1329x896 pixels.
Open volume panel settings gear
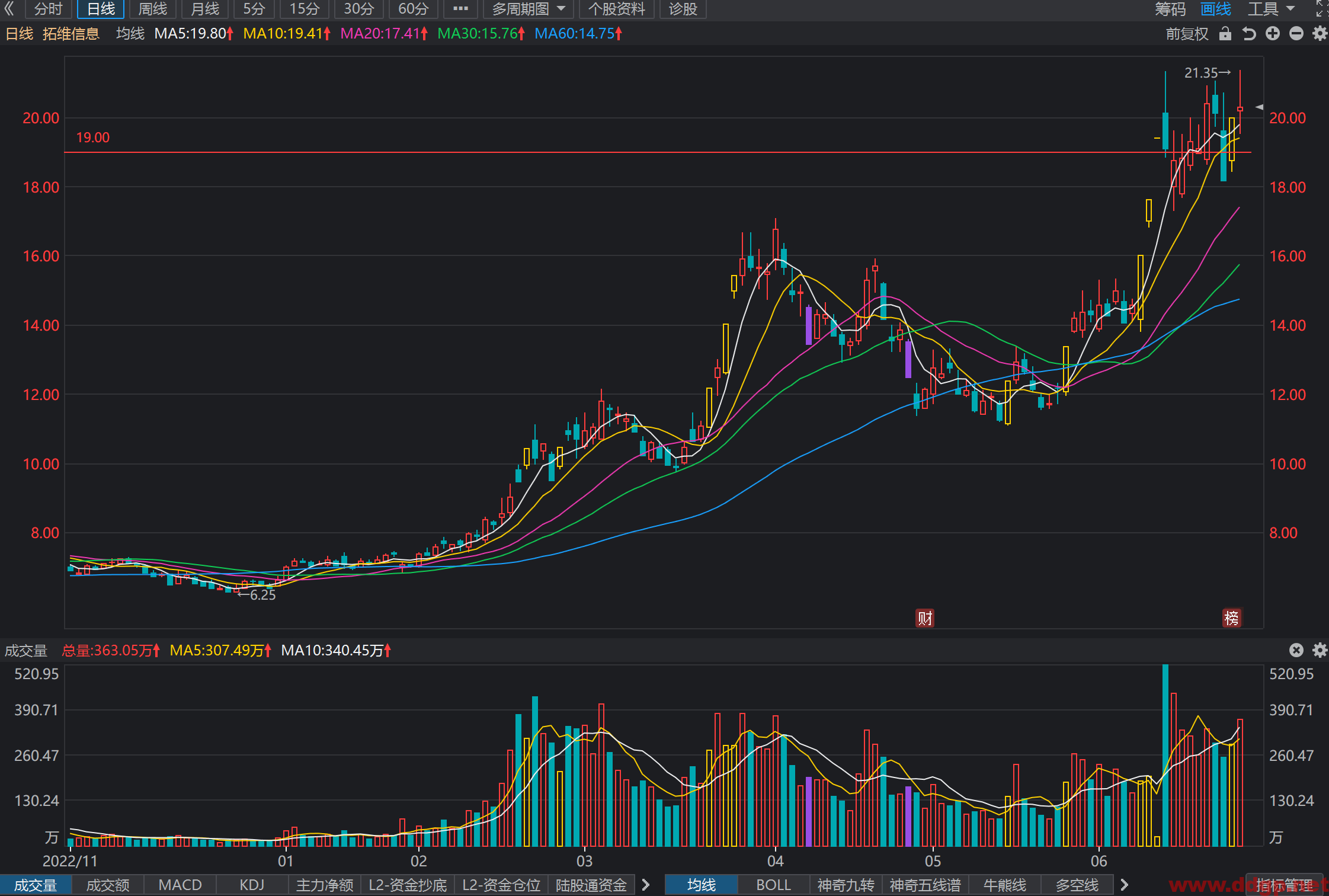[x=1320, y=650]
